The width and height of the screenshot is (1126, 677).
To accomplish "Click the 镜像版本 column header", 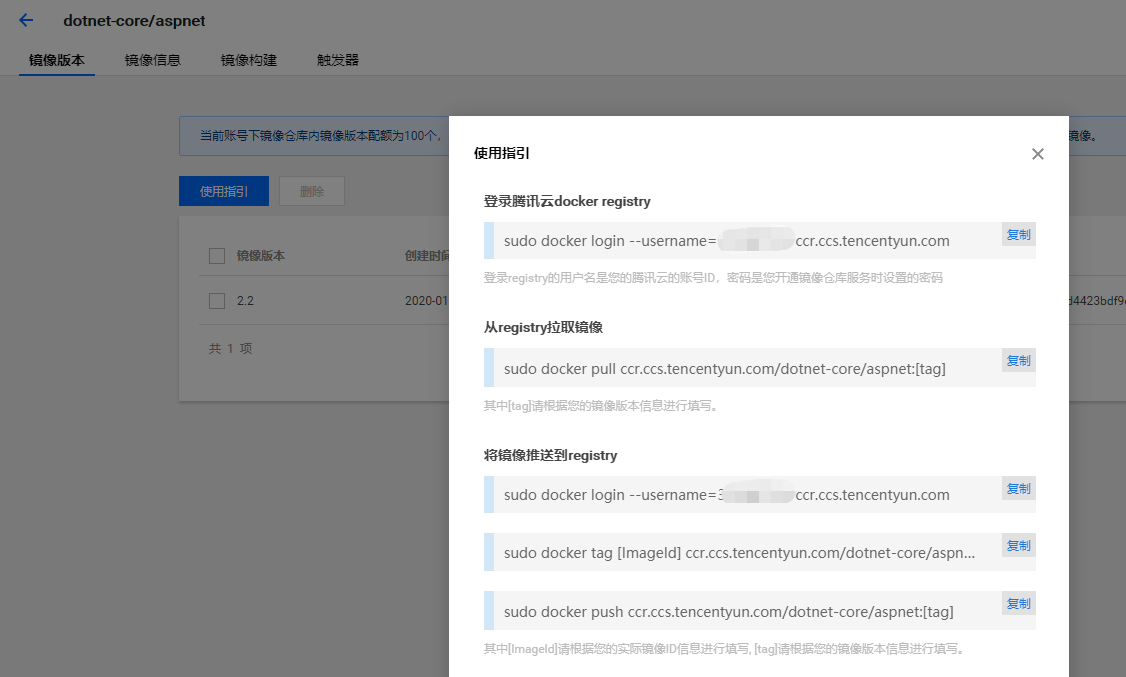I will [260, 256].
